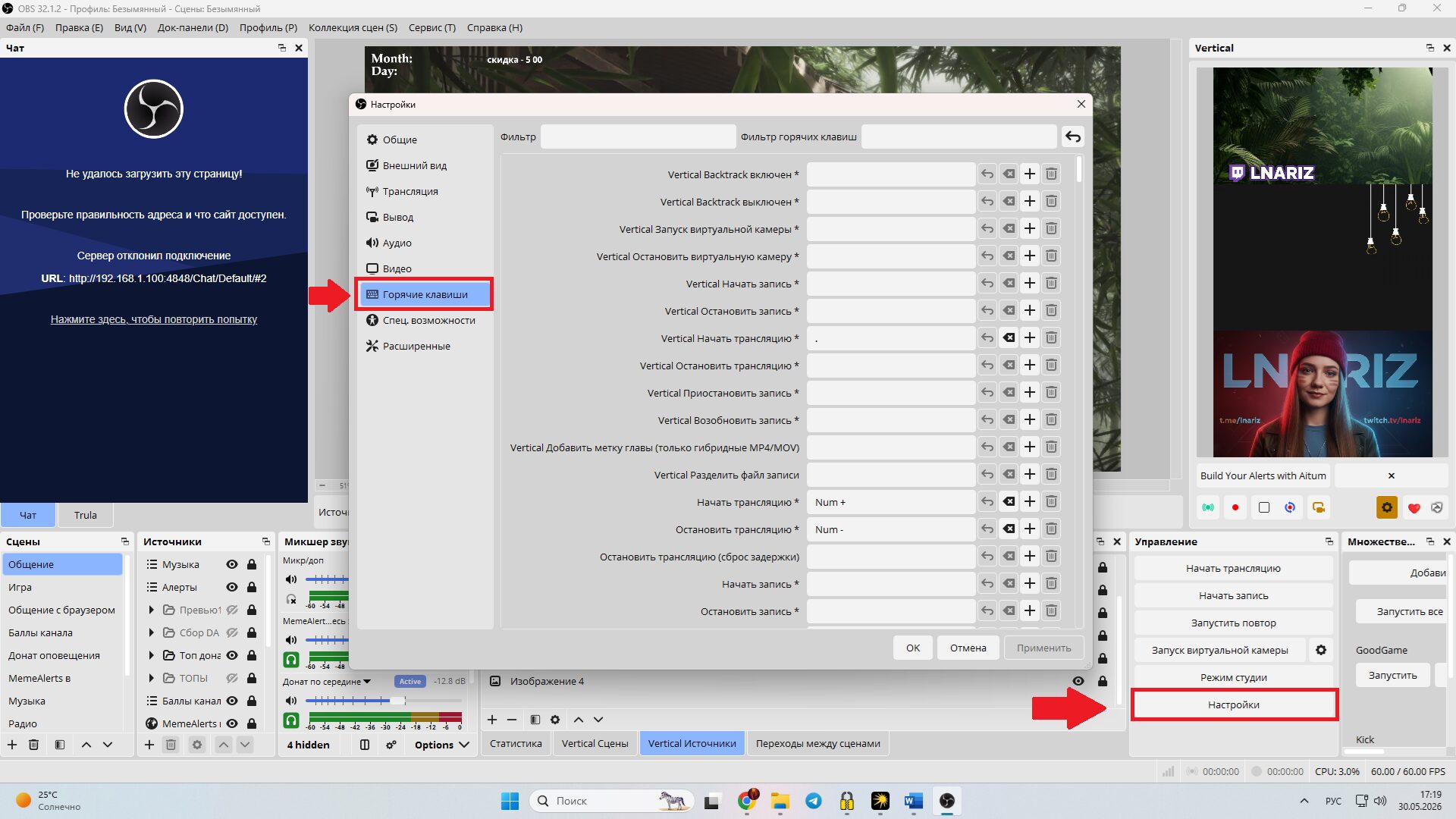This screenshot has width=1456, height=819.
Task: Open the Док-панели menu
Action: pyautogui.click(x=193, y=27)
